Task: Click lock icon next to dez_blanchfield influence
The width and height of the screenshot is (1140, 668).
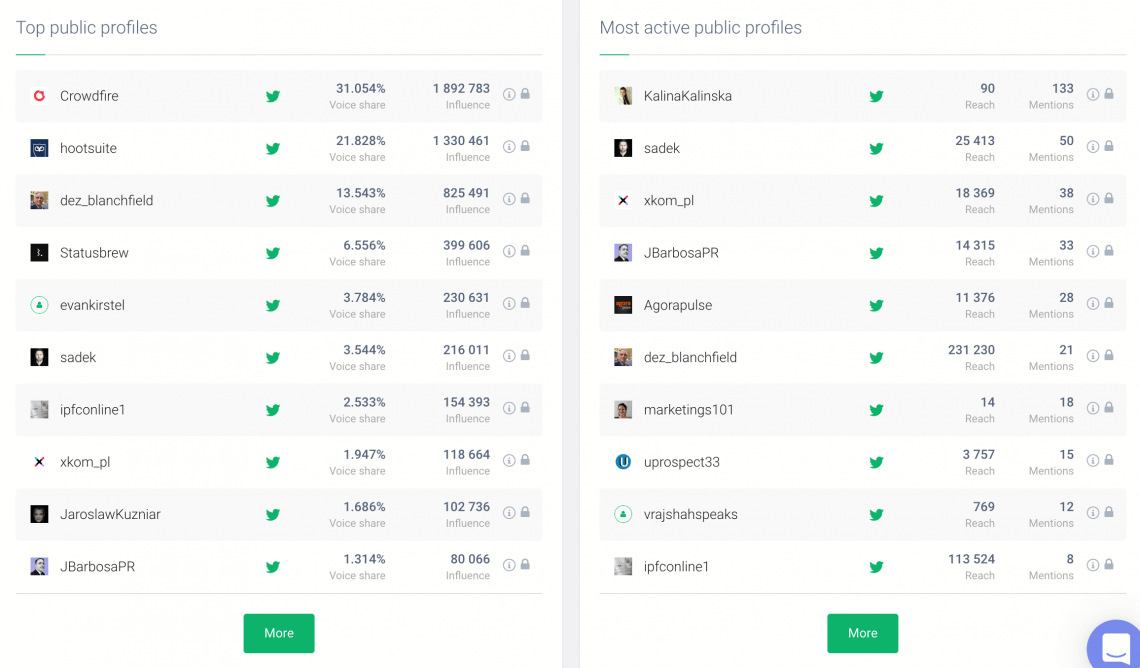Action: (525, 198)
